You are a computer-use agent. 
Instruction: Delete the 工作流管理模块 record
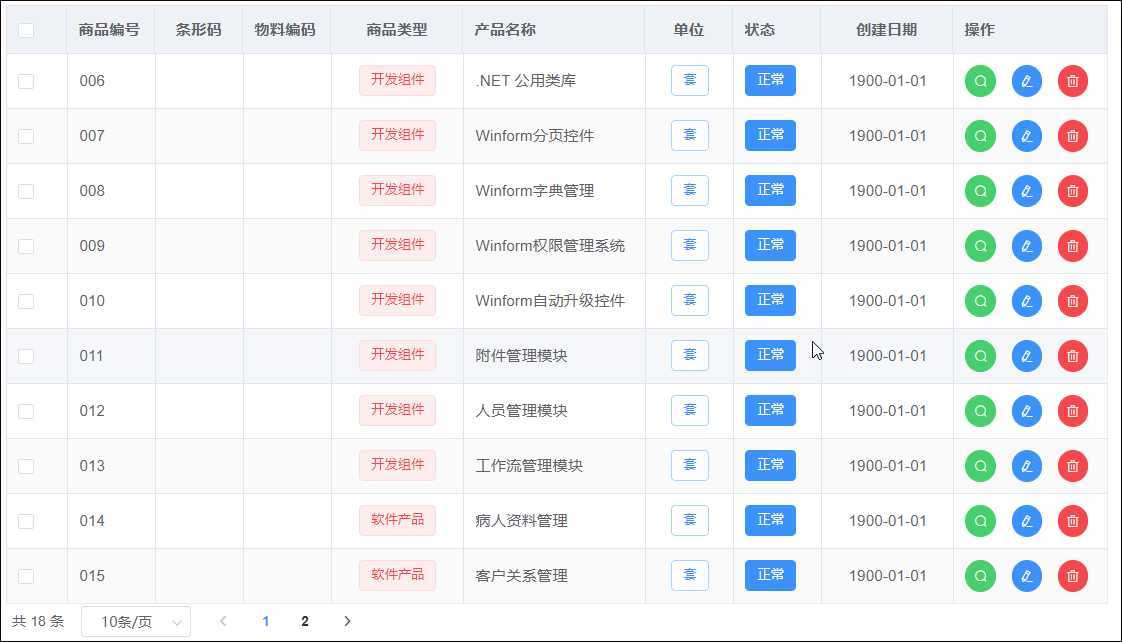(x=1072, y=465)
